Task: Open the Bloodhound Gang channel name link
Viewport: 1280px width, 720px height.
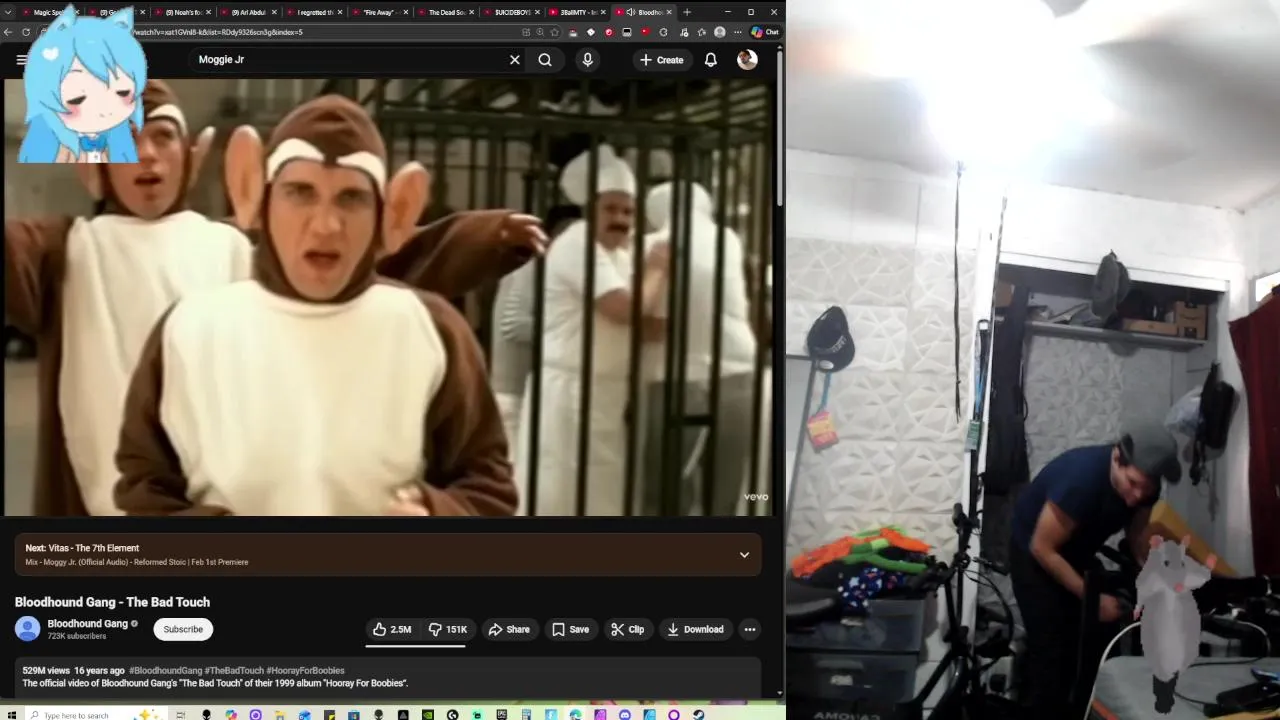Action: [88, 623]
